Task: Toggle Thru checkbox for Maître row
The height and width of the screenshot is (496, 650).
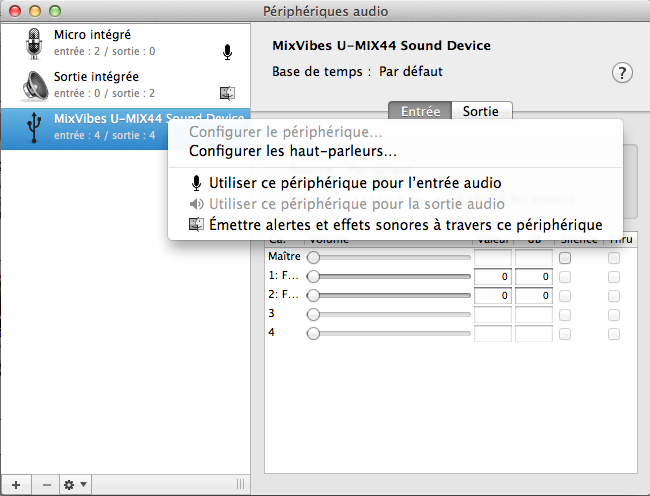Action: tap(614, 258)
